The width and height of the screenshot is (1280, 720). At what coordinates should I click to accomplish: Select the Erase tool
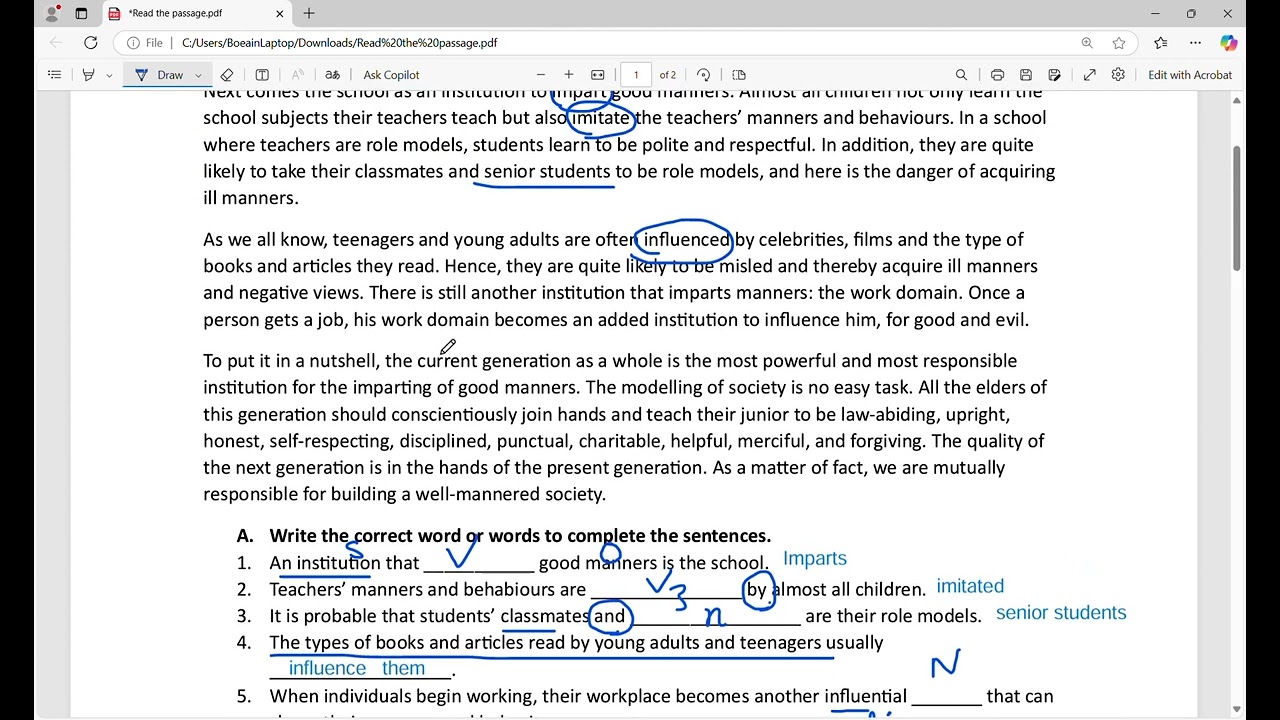227,75
